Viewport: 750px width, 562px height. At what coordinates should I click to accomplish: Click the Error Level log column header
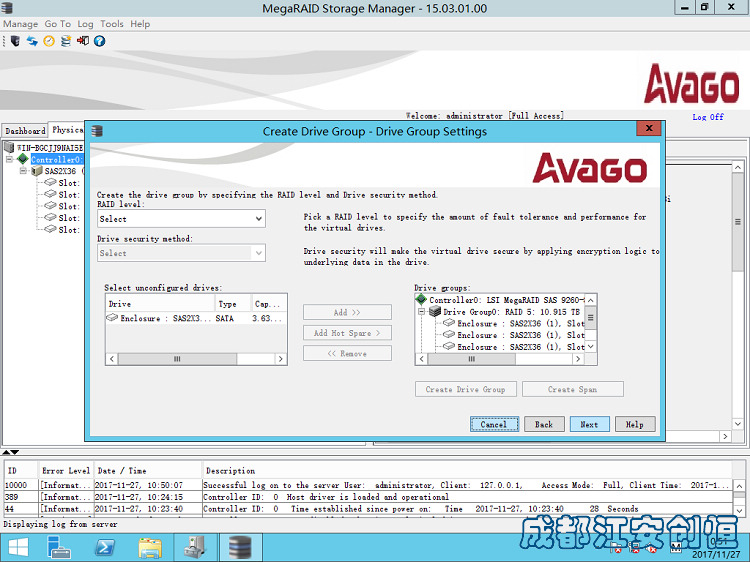coord(65,471)
